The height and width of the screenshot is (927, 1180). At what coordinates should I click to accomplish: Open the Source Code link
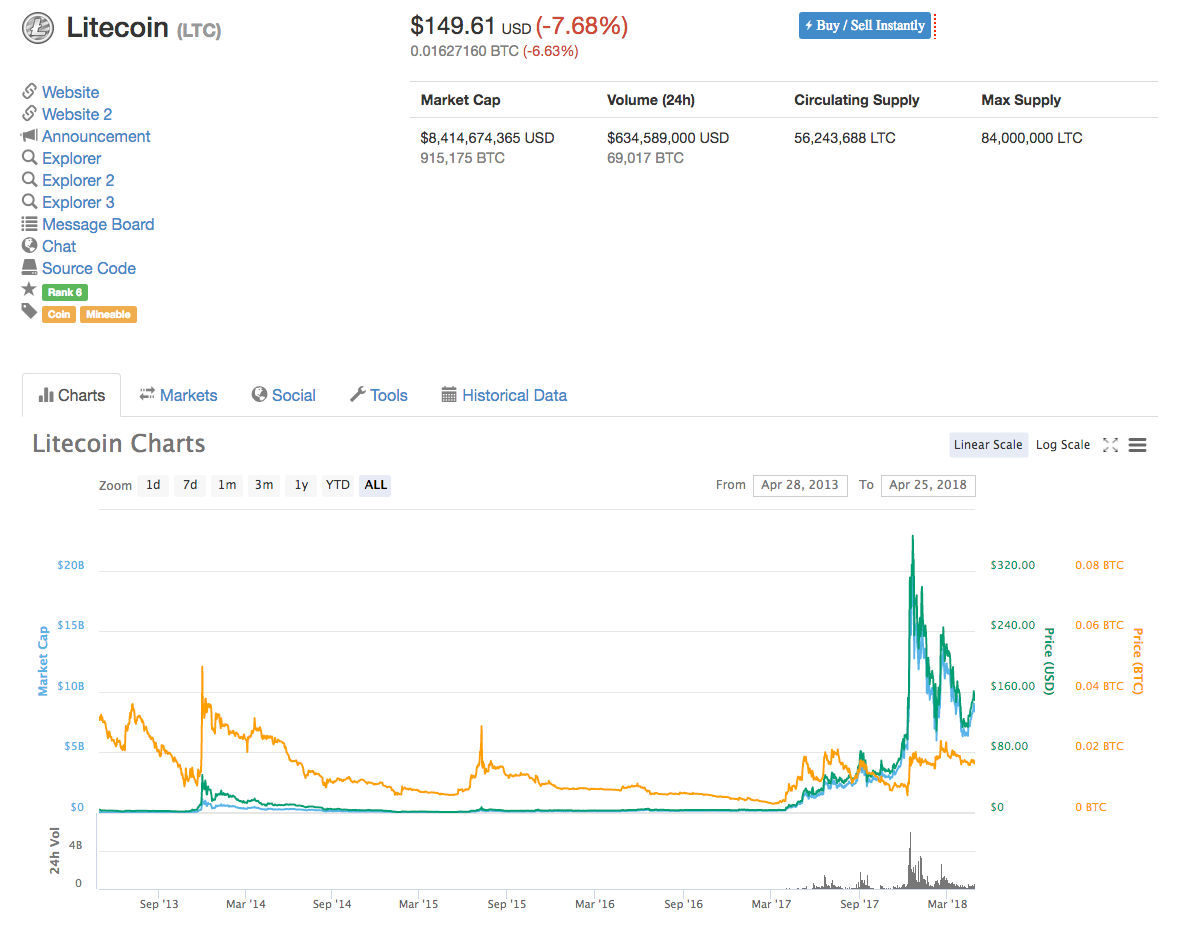click(89, 268)
